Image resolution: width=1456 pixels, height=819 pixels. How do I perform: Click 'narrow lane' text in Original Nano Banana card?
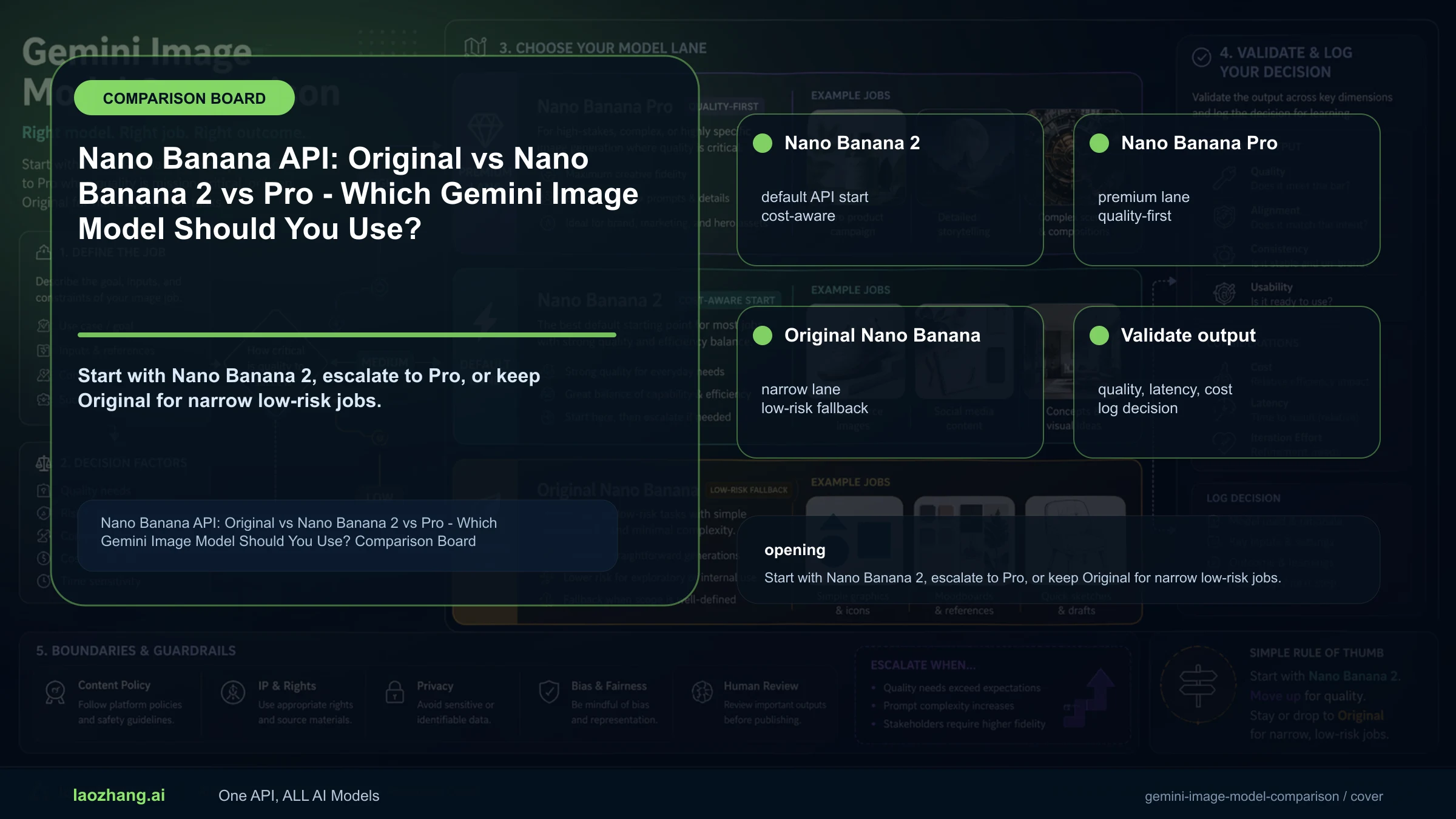coord(801,389)
